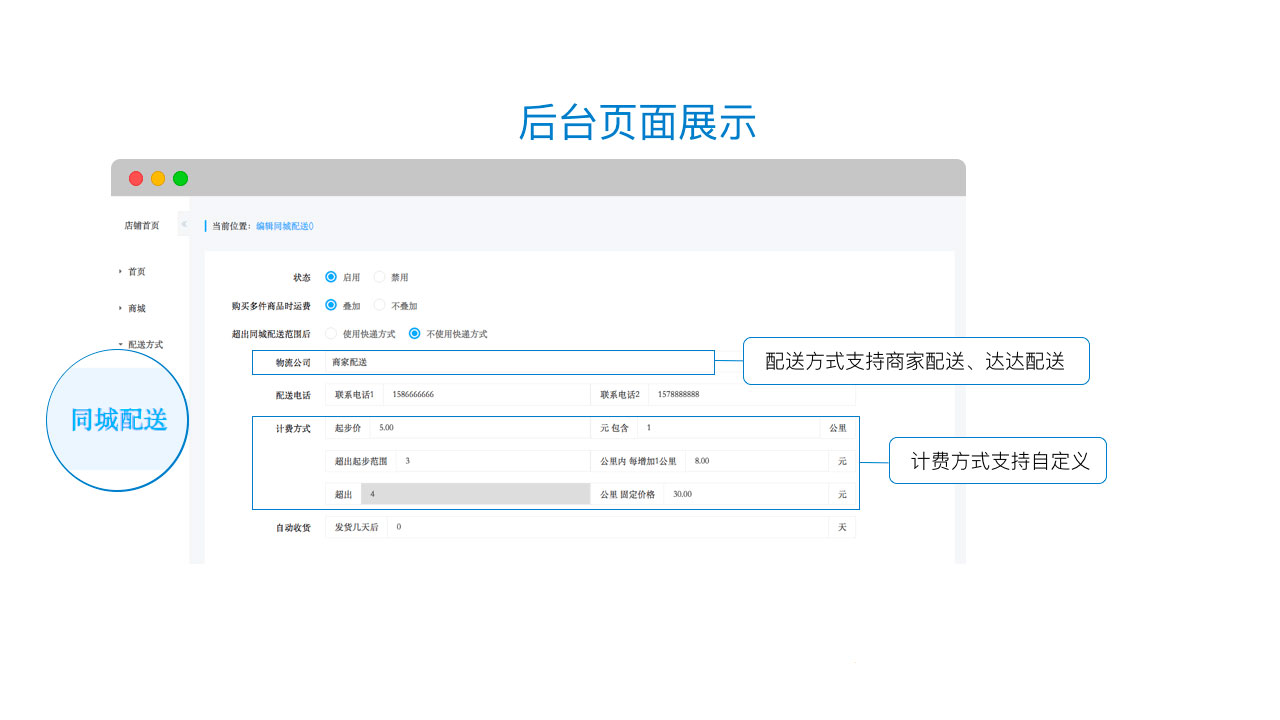Collapse the sidebar with the double-chevron icon
The height and width of the screenshot is (720, 1280).
pos(184,224)
